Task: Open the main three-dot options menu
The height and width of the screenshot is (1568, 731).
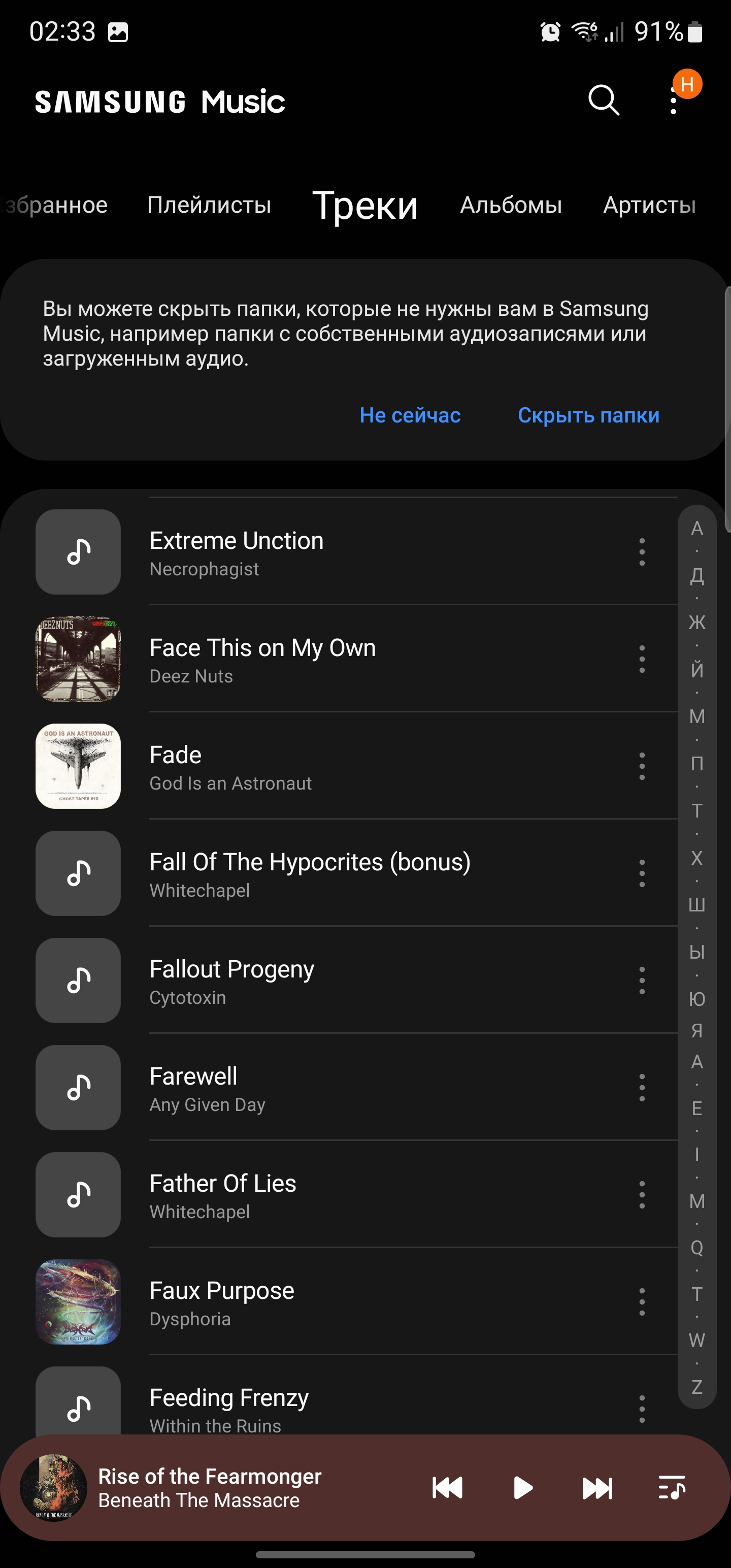Action: 673,101
